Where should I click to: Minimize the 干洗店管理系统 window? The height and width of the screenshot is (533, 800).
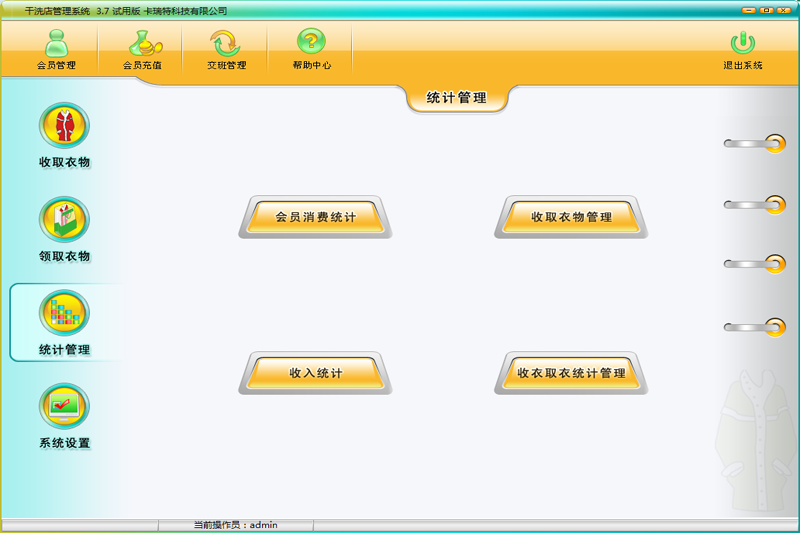(749, 10)
